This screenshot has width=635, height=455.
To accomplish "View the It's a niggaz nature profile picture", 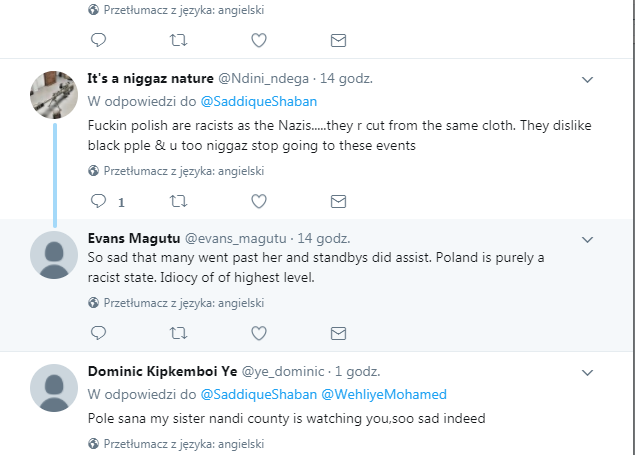I will (x=54, y=95).
